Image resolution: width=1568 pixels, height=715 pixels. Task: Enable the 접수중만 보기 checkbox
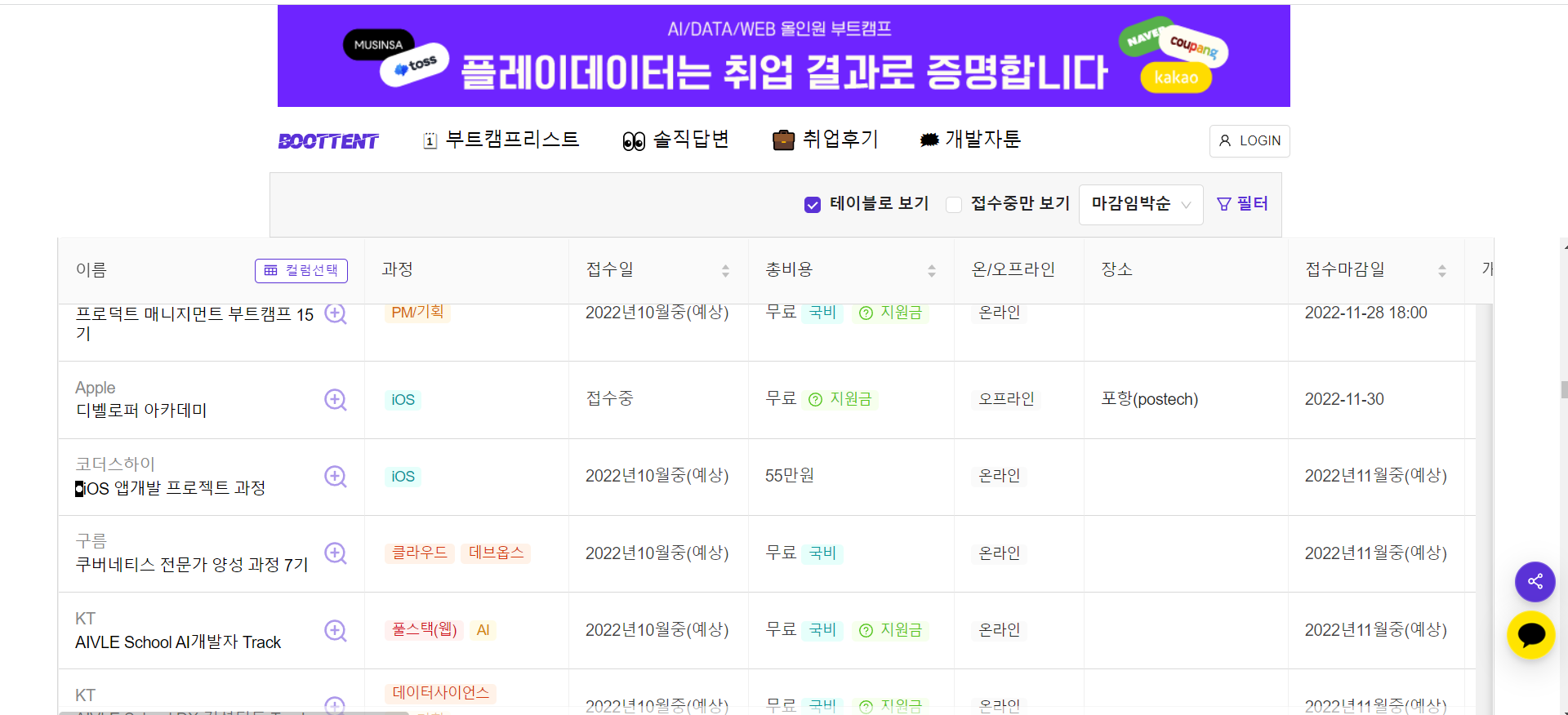(x=954, y=204)
